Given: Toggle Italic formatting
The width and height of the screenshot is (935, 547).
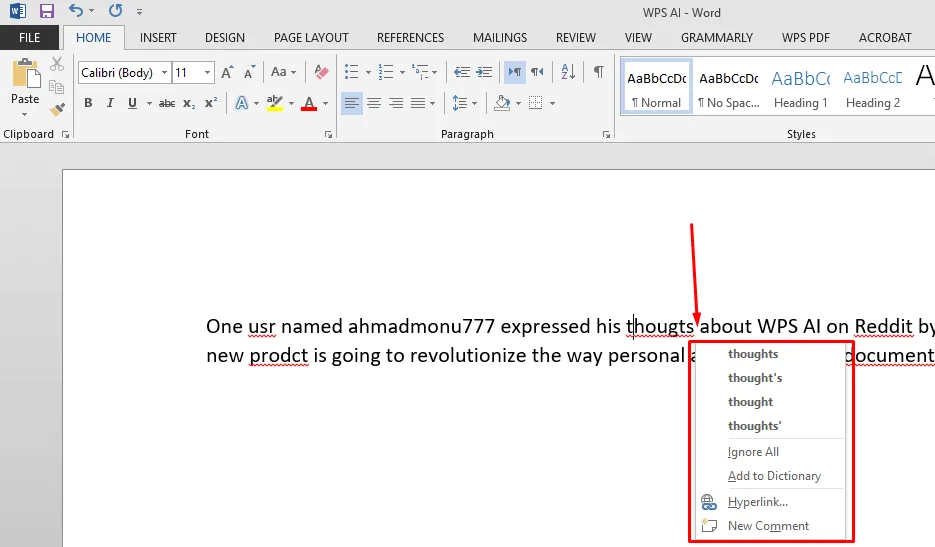Looking at the screenshot, I should tap(109, 103).
